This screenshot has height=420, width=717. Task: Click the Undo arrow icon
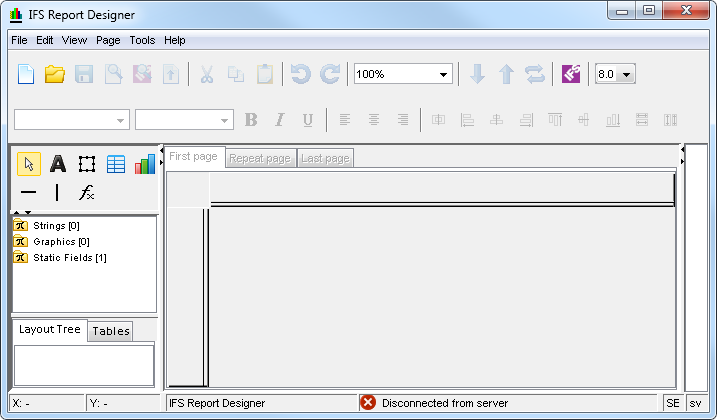point(300,74)
